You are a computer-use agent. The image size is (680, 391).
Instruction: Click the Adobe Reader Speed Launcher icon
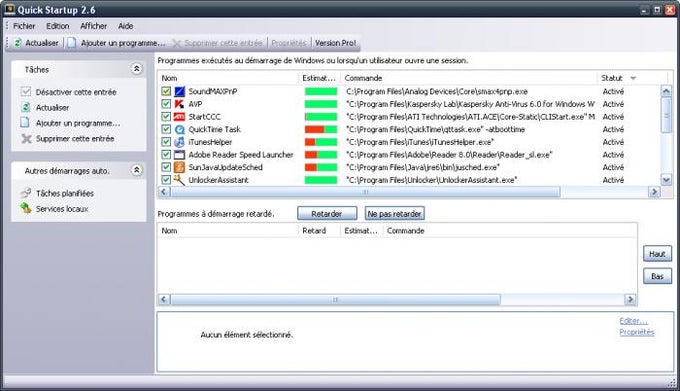tap(179, 154)
